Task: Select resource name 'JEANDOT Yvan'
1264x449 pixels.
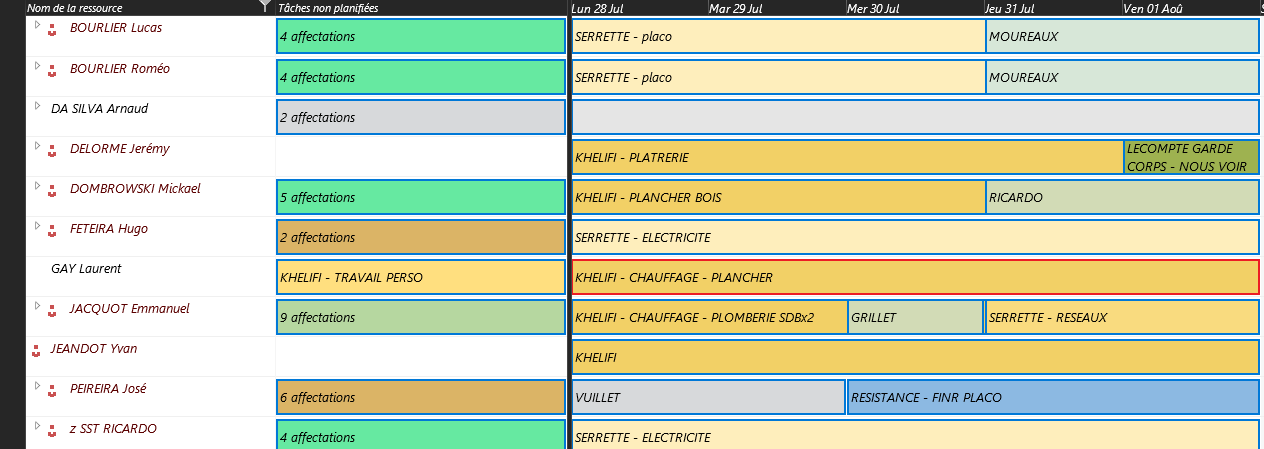Action: (94, 348)
